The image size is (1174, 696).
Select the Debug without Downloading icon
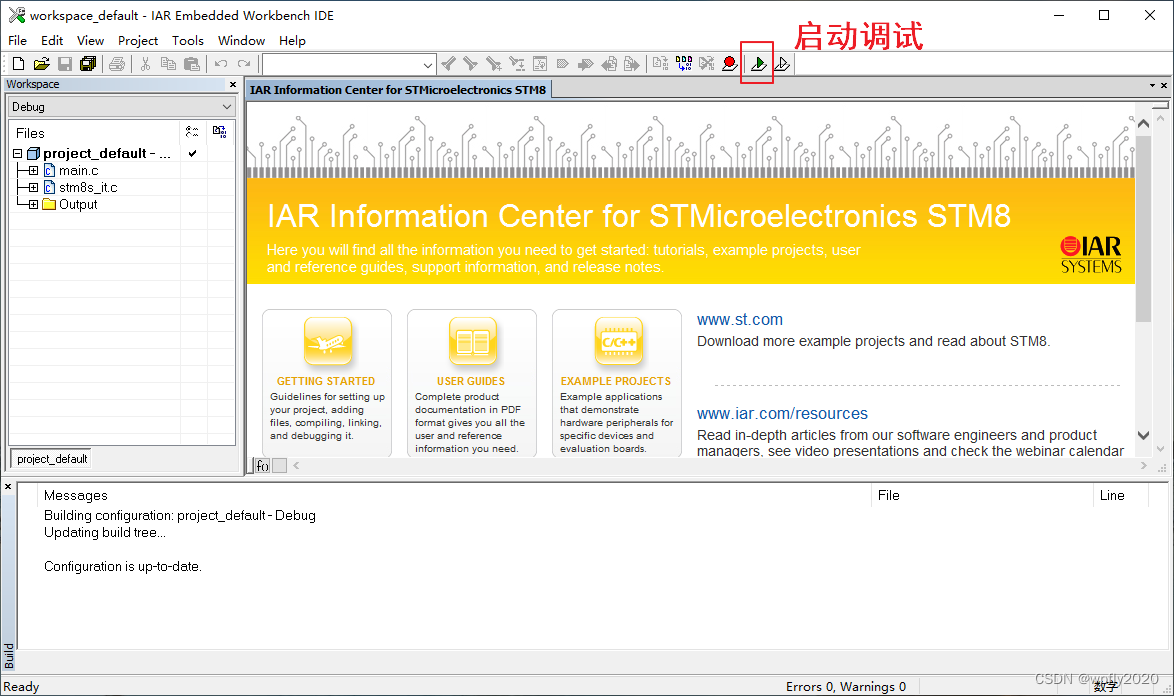click(x=781, y=63)
